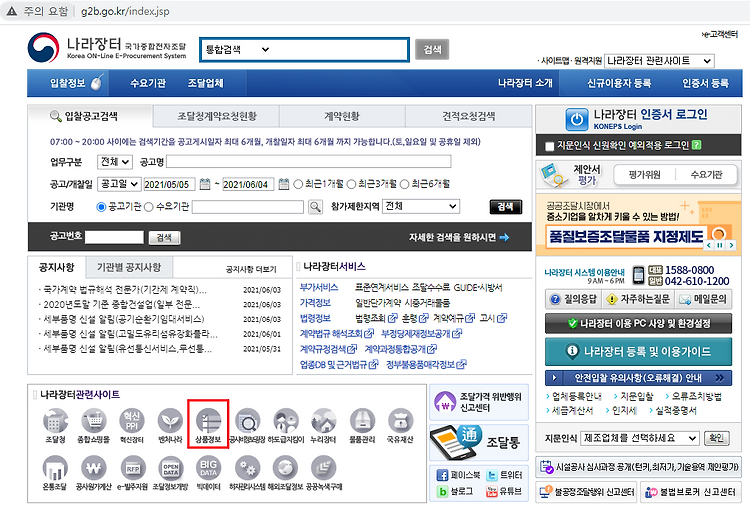Viewport: 750px width, 512px height.
Task: Select the 수요기관 radio button
Action: click(x=148, y=207)
